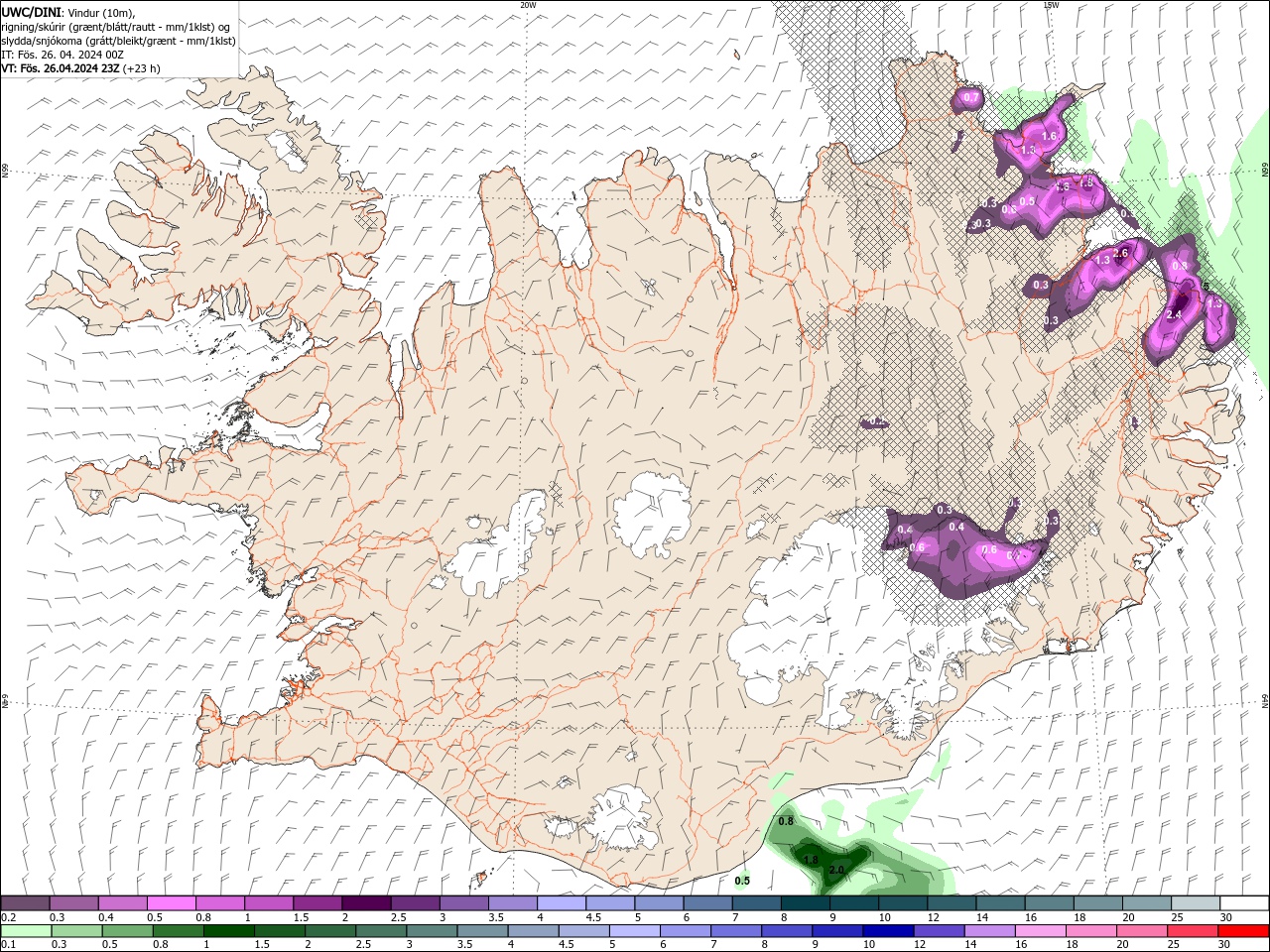Click the 2.6 snowfall value in the east
Image resolution: width=1270 pixels, height=952 pixels.
(x=1121, y=254)
